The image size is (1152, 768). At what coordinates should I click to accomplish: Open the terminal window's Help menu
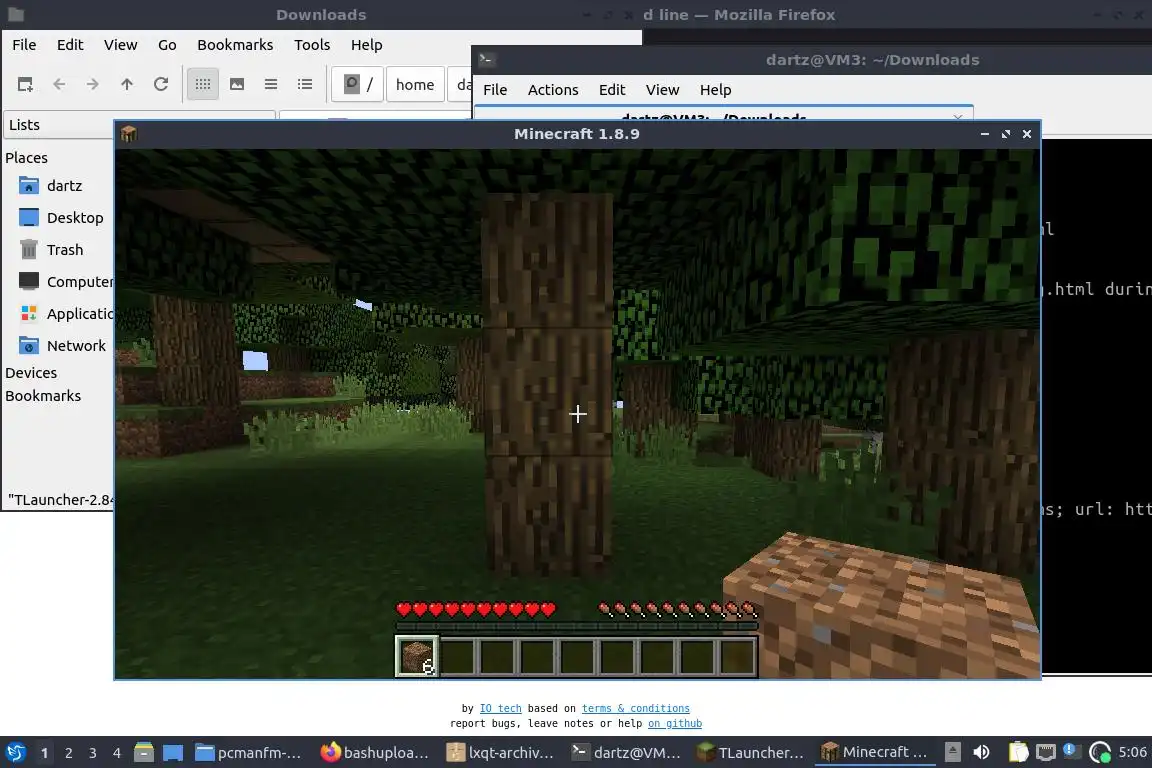coord(716,90)
